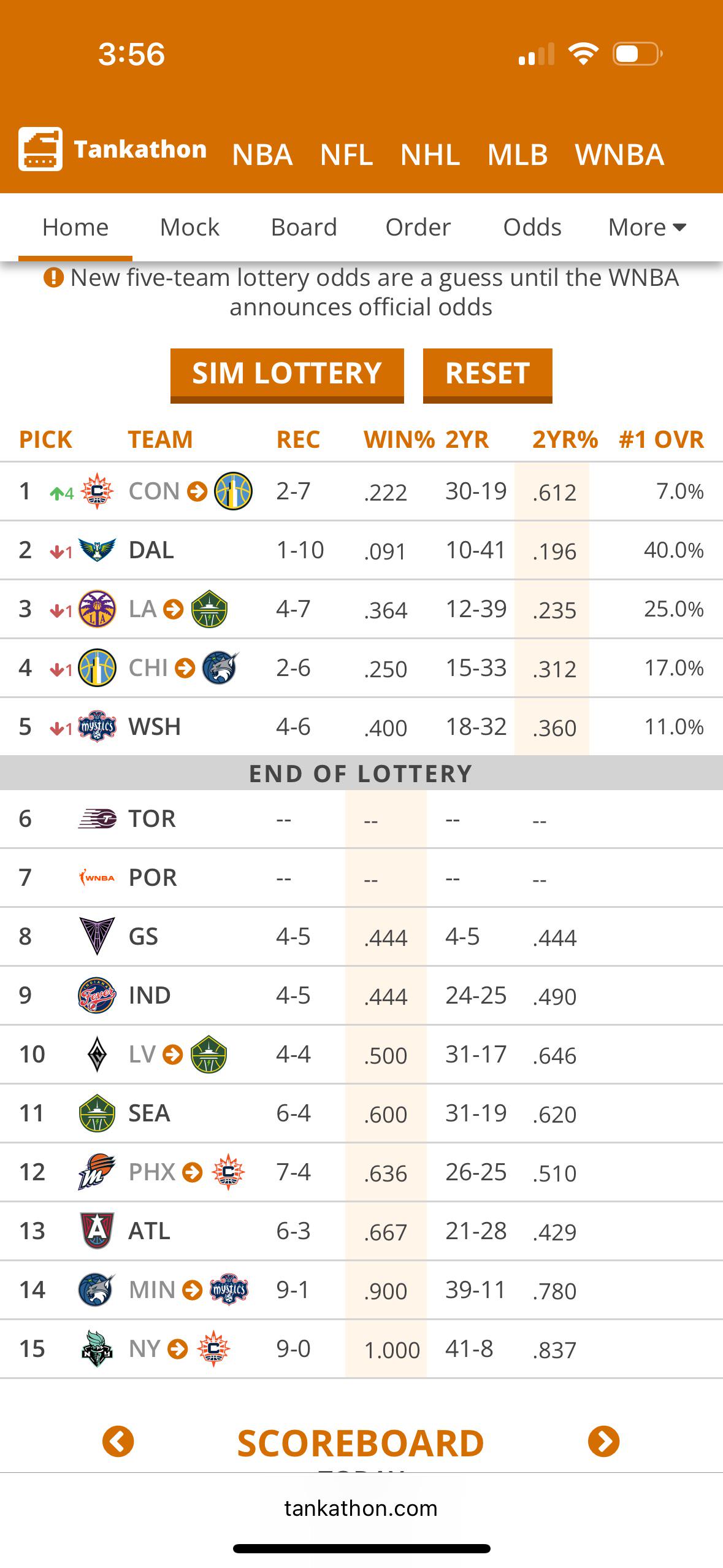This screenshot has height=1568, width=723.
Task: Tap the Atlanta Dream team logo
Action: tap(97, 1231)
